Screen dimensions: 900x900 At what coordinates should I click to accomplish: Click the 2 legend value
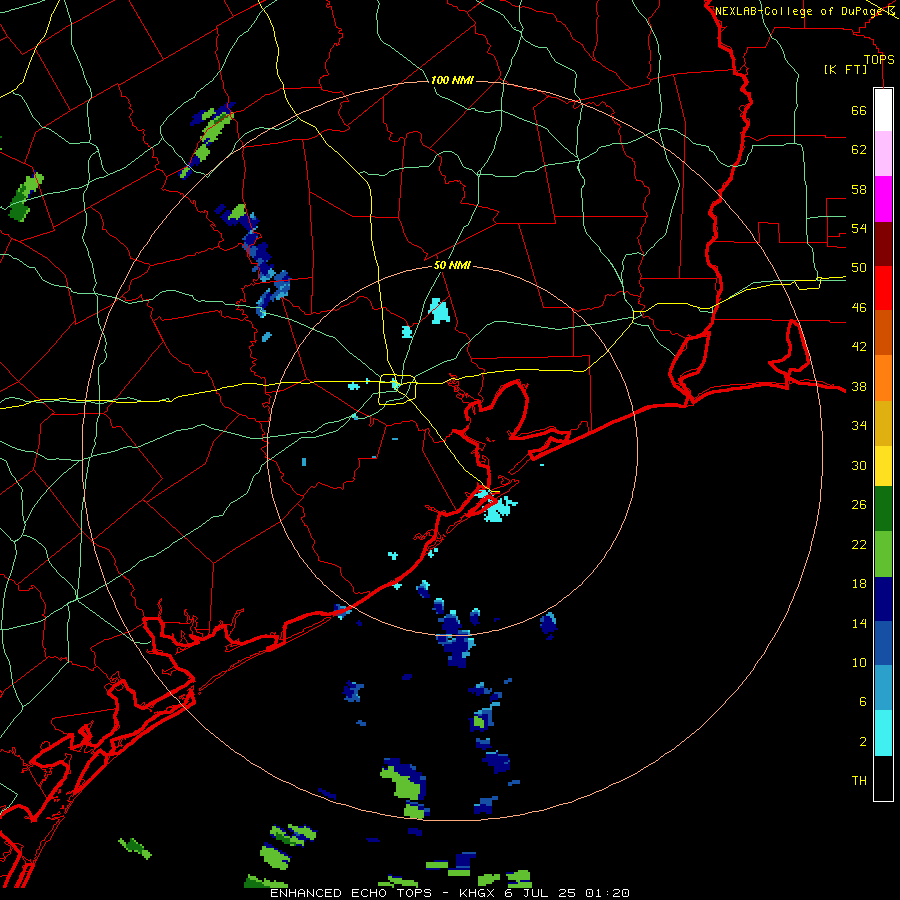(863, 742)
